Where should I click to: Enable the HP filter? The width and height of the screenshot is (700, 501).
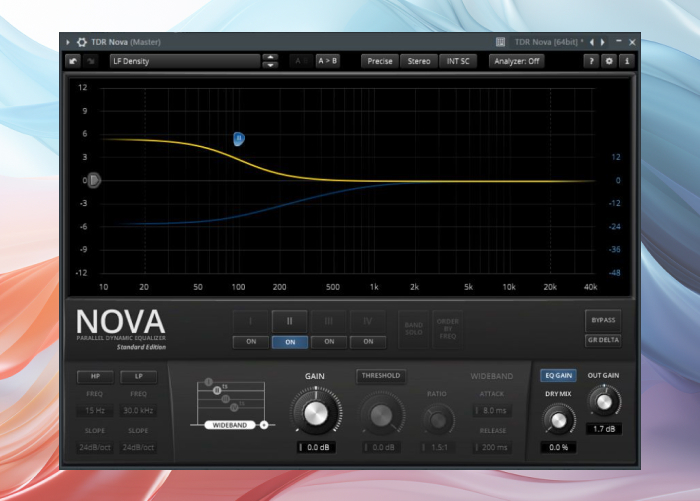coord(95,376)
